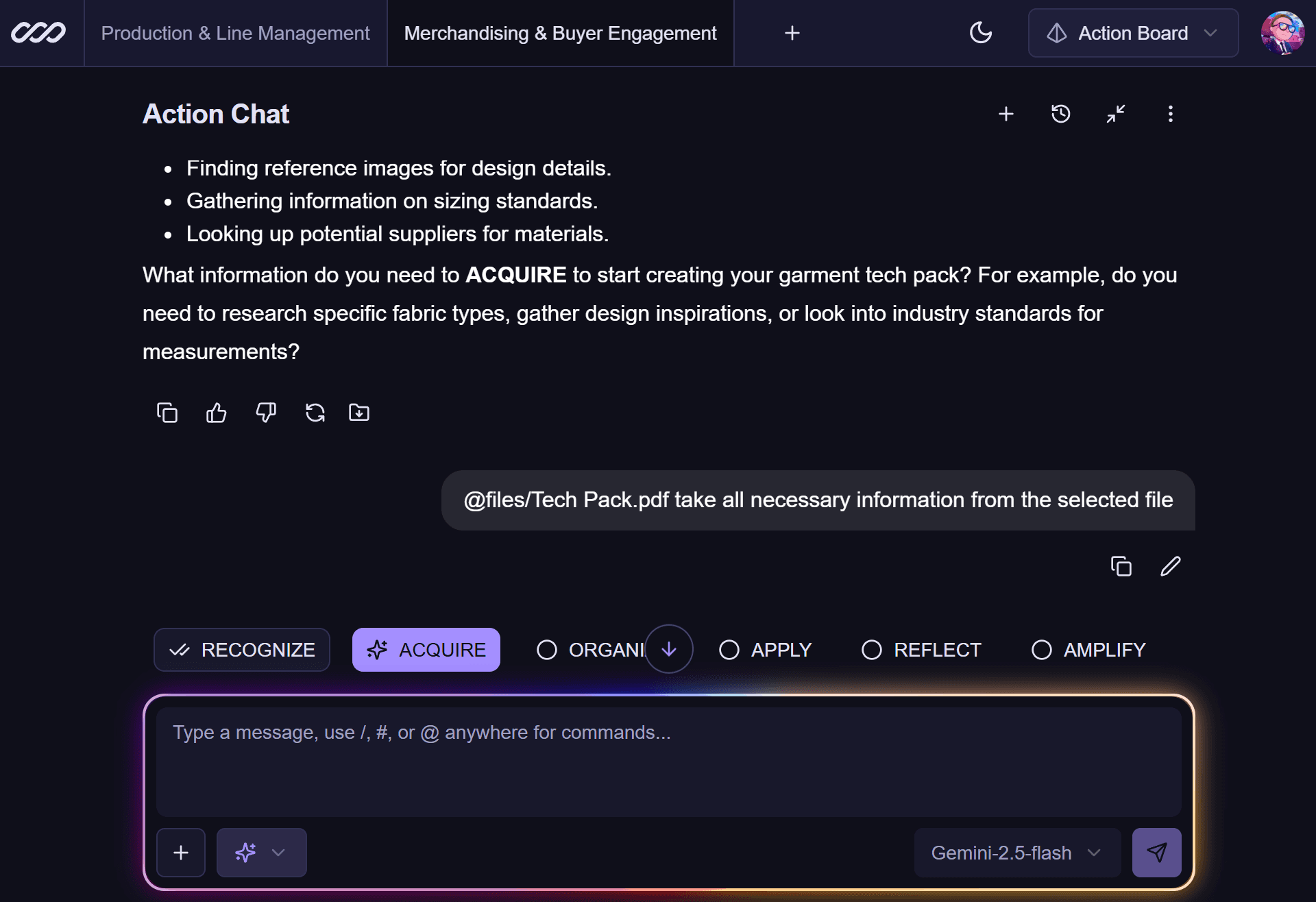
Task: Switch to Production & Line Management tab
Action: 235,33
